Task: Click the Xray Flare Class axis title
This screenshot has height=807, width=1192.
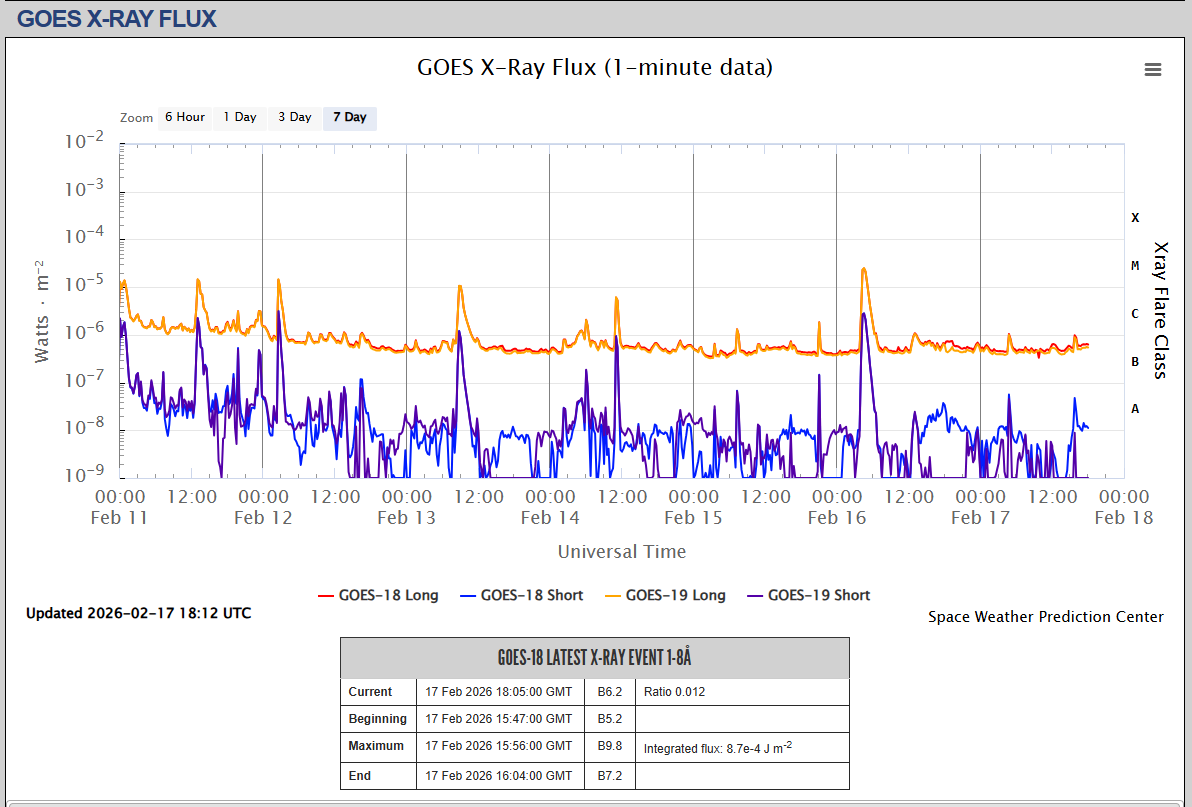Action: (x=1160, y=310)
